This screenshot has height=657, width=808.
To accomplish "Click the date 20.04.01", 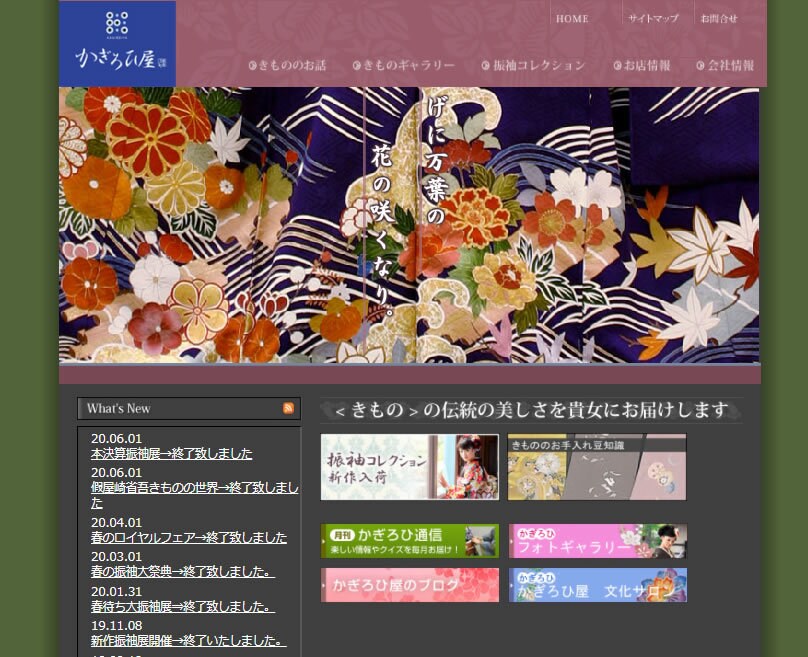I will coord(116,523).
